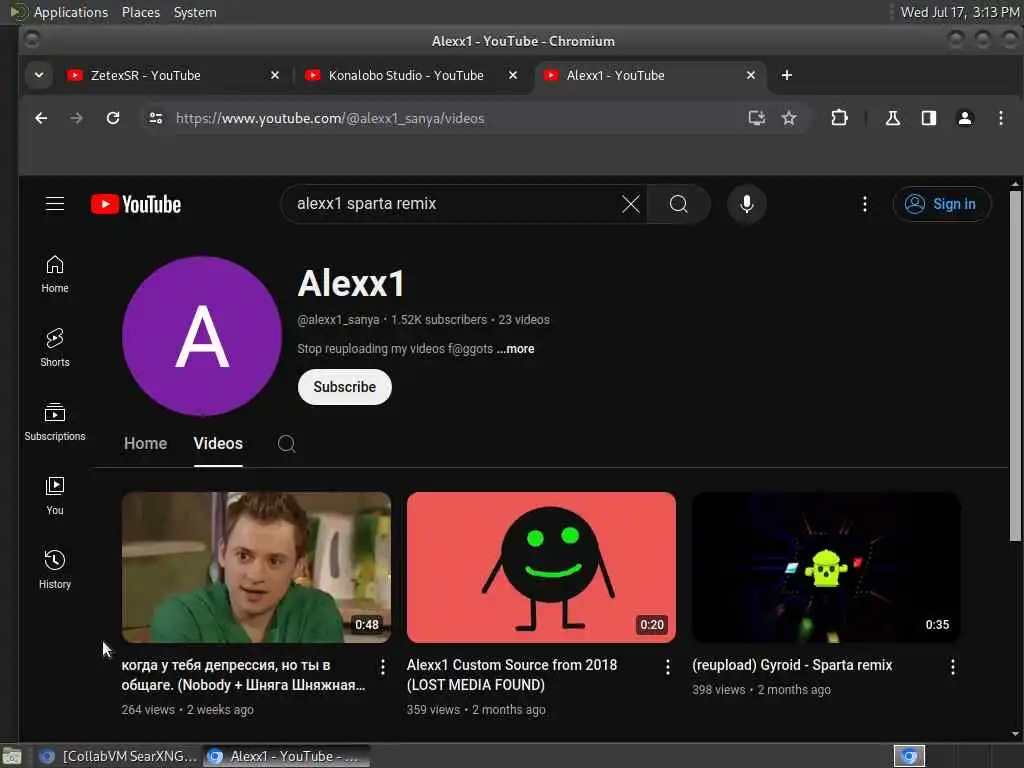This screenshot has width=1024, height=768.
Task: Search within the Alexx1 channel
Action: click(x=287, y=443)
